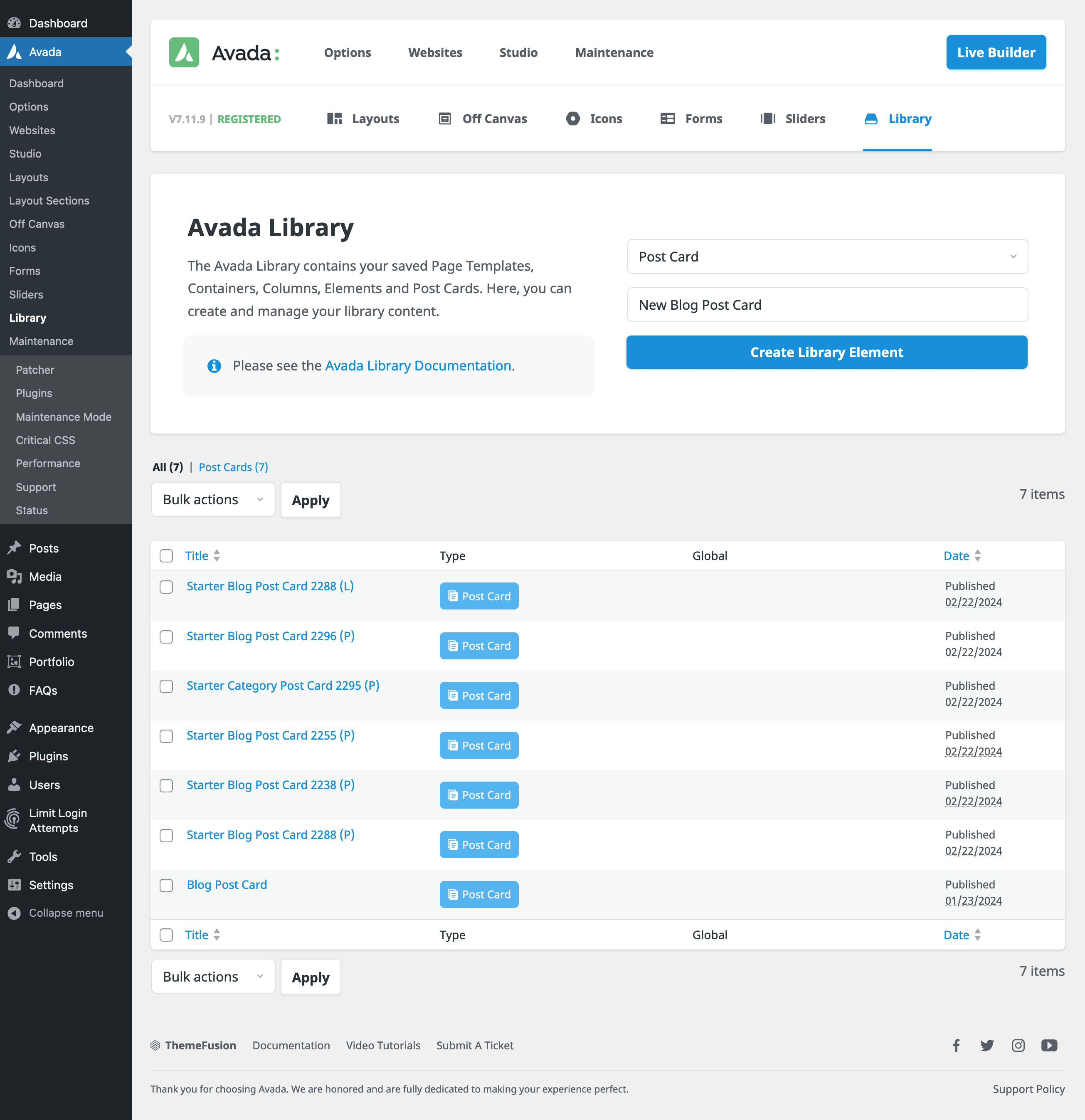Open Maintenance Mode in sidebar submenu
The width and height of the screenshot is (1085, 1120).
(x=64, y=417)
